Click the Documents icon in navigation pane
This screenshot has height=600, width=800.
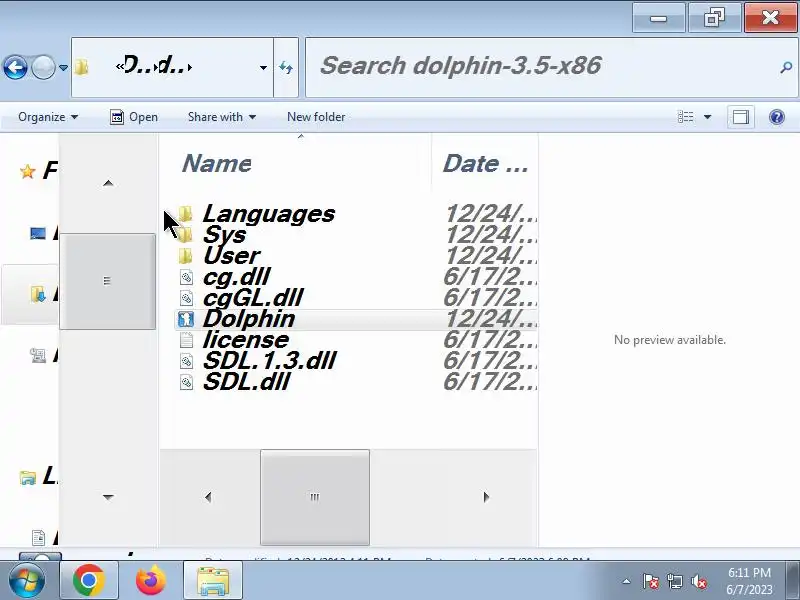[38, 538]
